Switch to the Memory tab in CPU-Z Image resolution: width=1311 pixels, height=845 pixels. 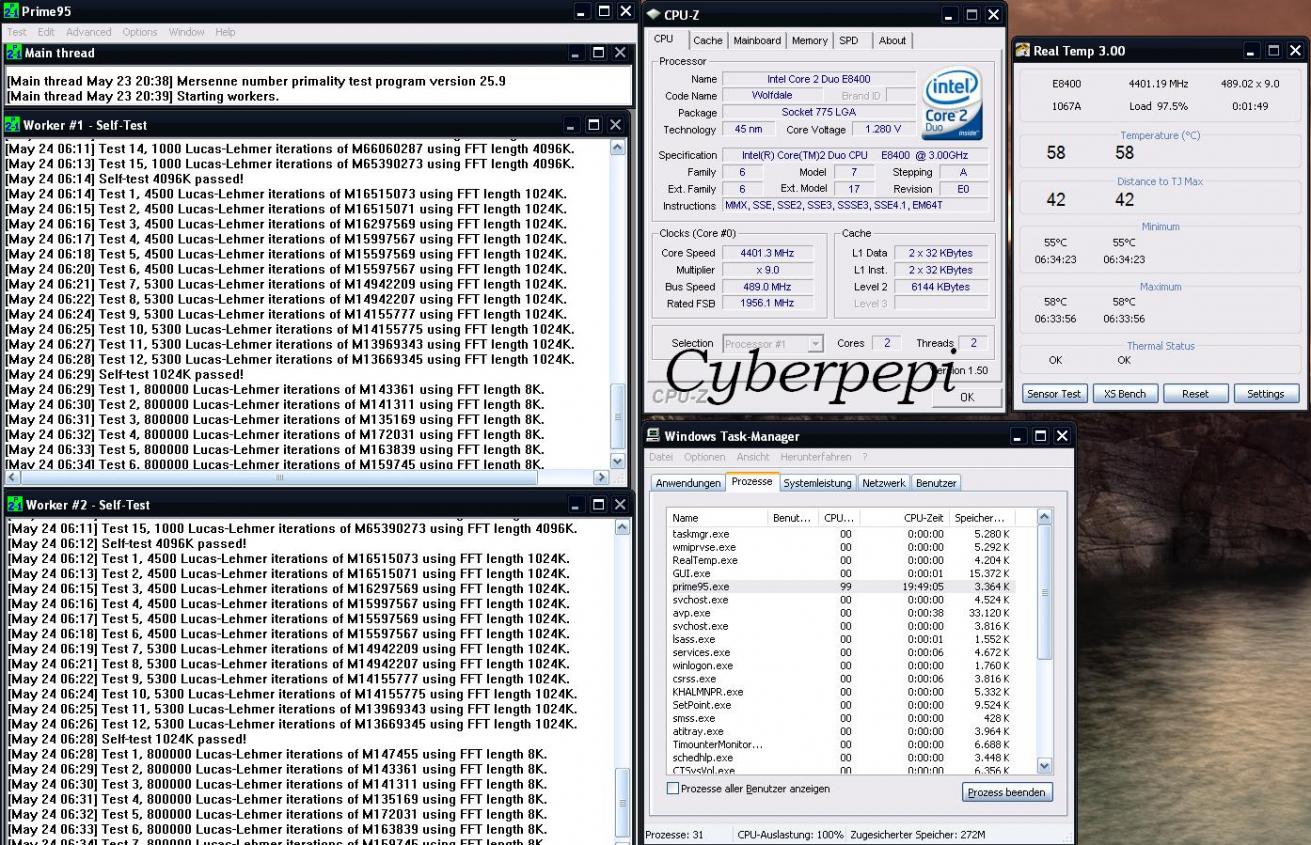pyautogui.click(x=809, y=41)
